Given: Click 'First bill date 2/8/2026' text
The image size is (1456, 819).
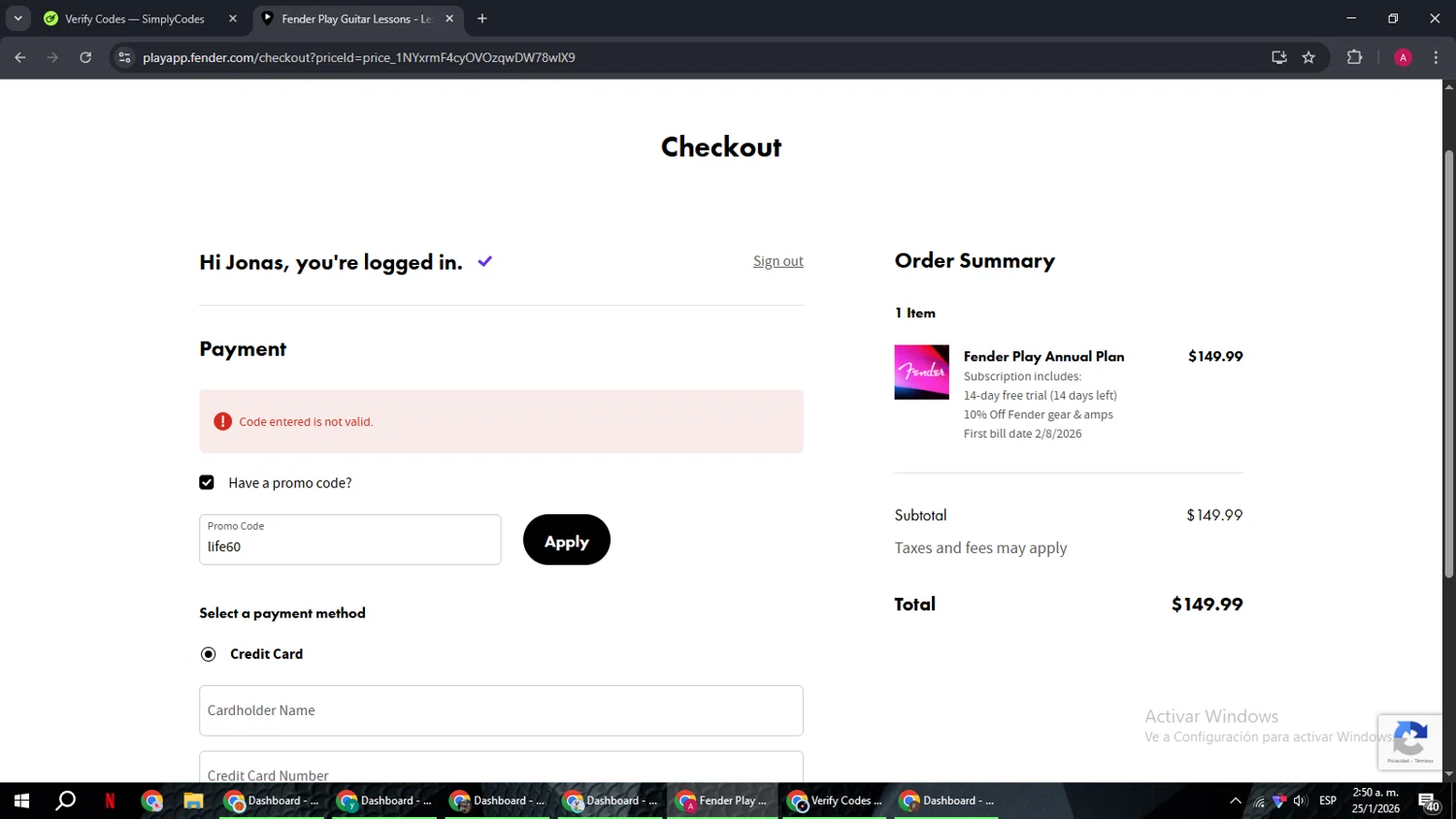Looking at the screenshot, I should pyautogui.click(x=1022, y=434).
